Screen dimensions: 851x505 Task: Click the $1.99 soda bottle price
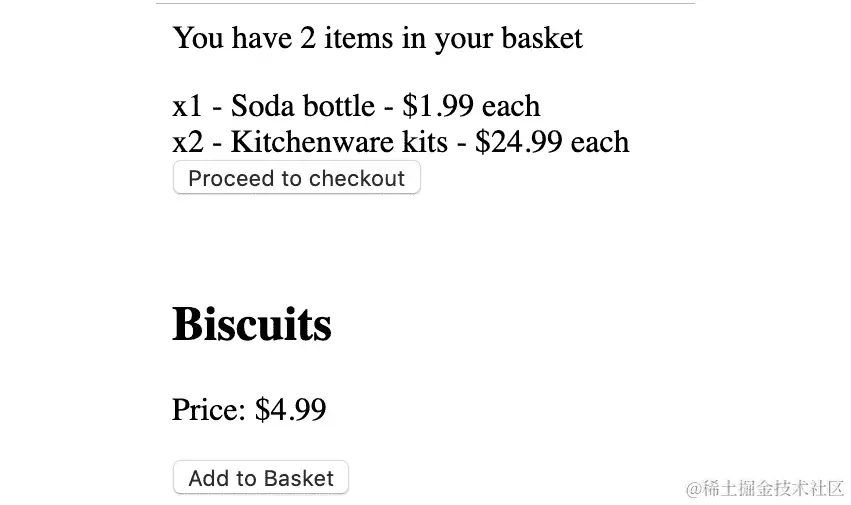tap(438, 106)
